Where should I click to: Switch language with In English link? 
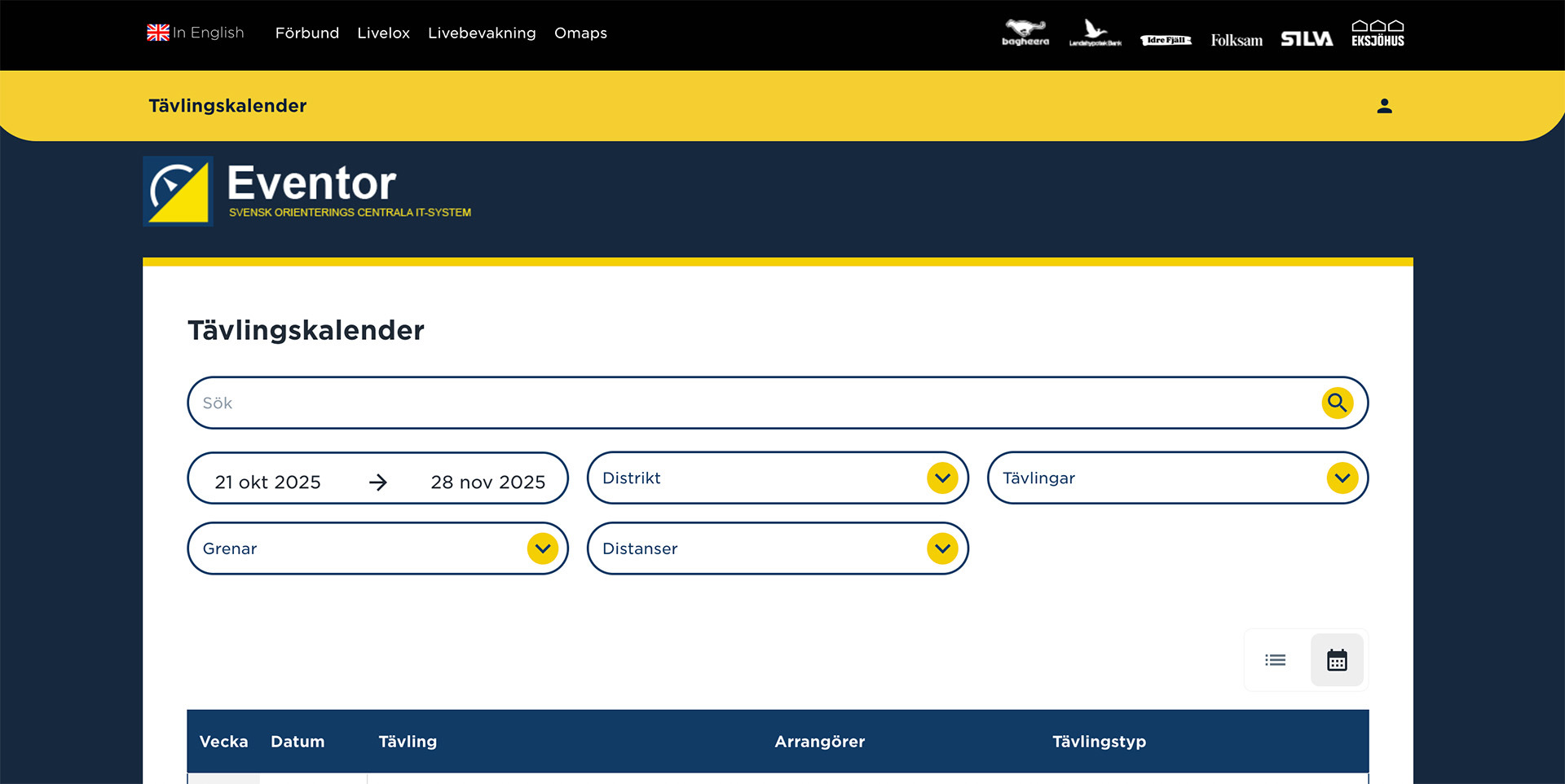196,33
